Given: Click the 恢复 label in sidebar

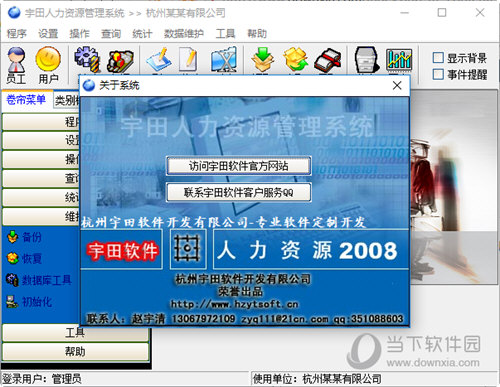Looking at the screenshot, I should tap(32, 258).
